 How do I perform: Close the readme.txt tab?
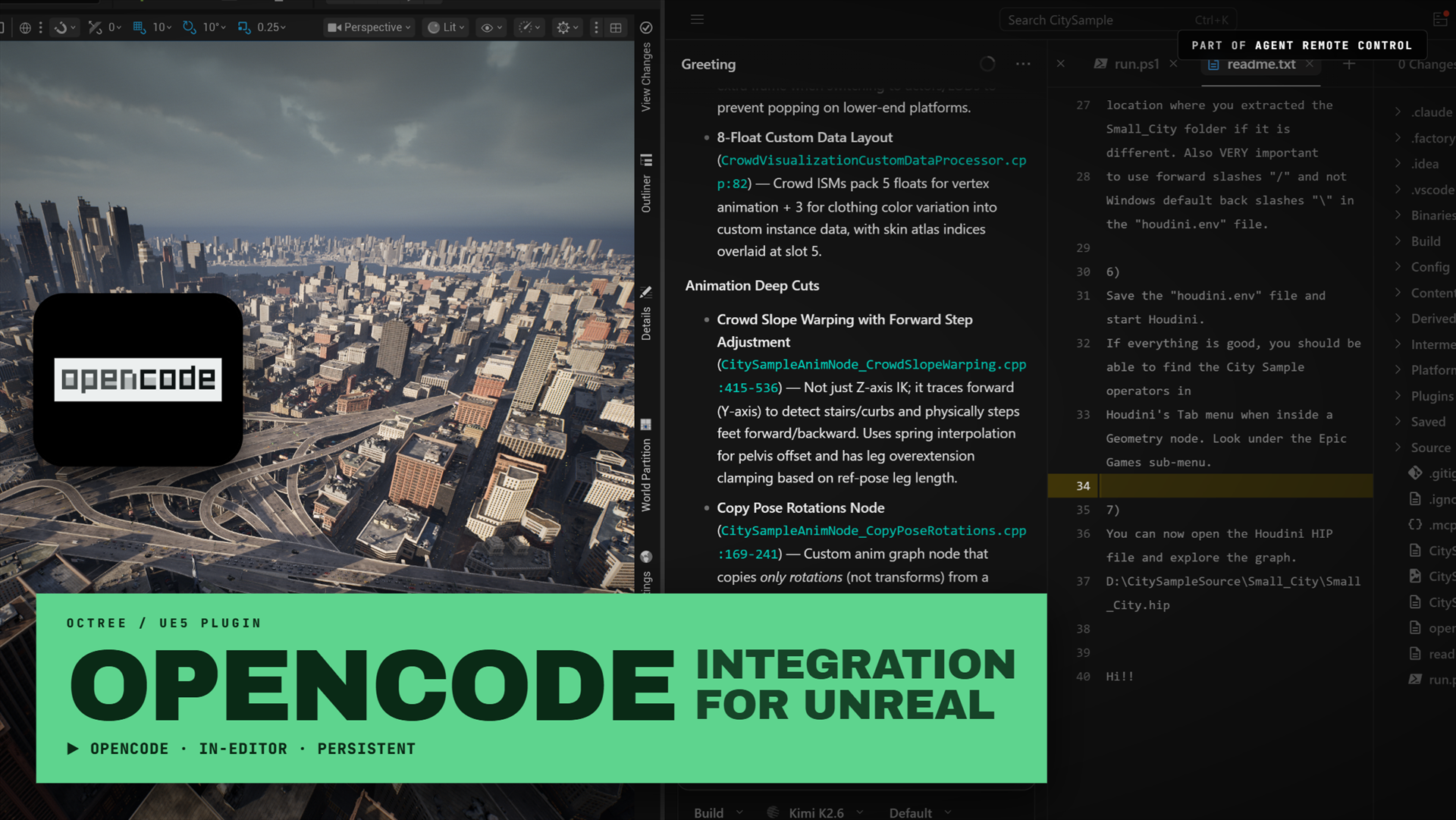(x=1310, y=64)
